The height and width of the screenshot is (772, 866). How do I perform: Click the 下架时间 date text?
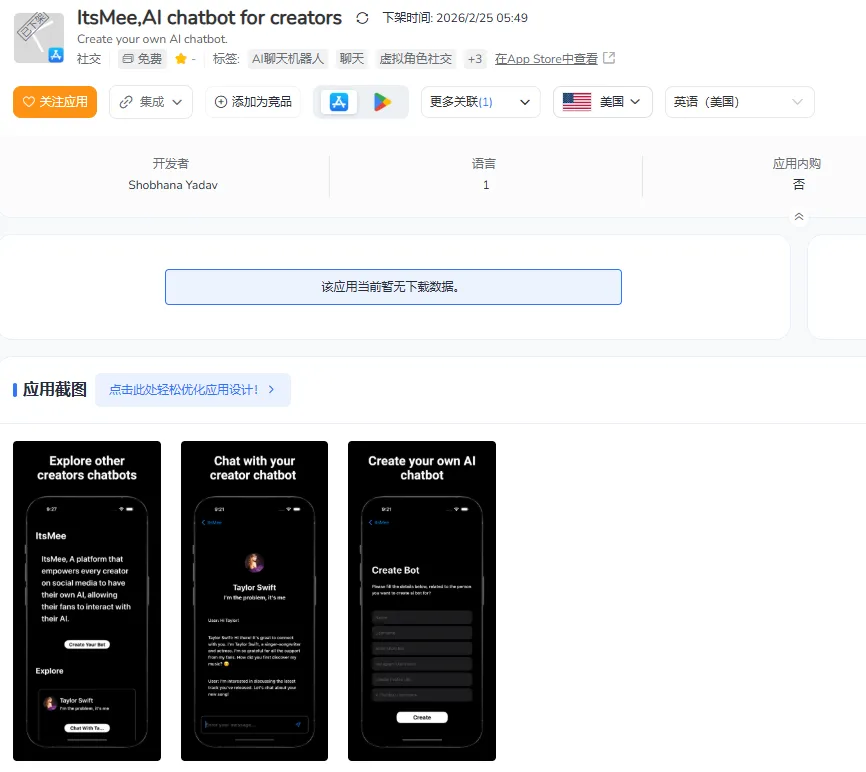(x=455, y=18)
